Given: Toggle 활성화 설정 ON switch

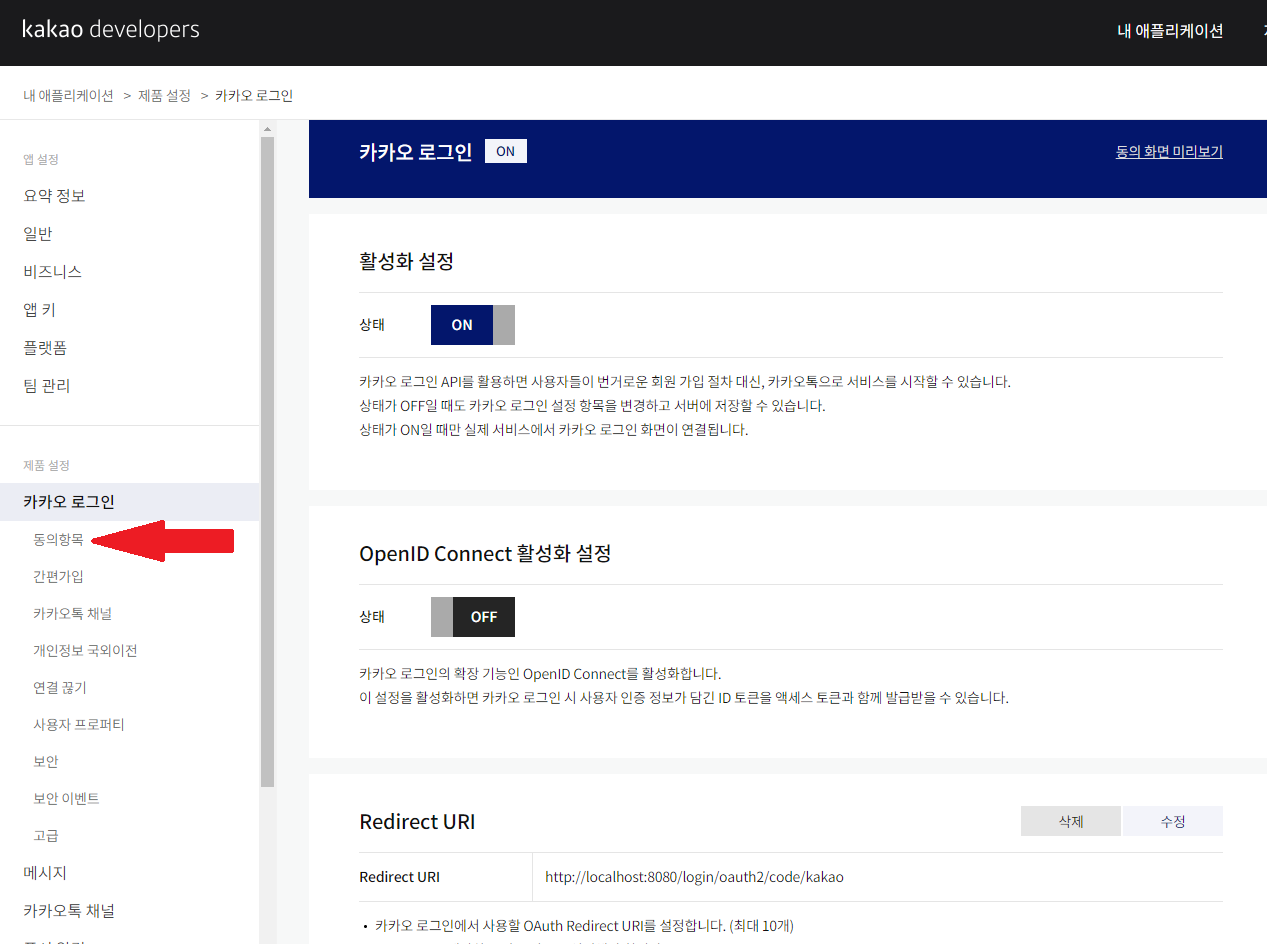Looking at the screenshot, I should tap(472, 325).
